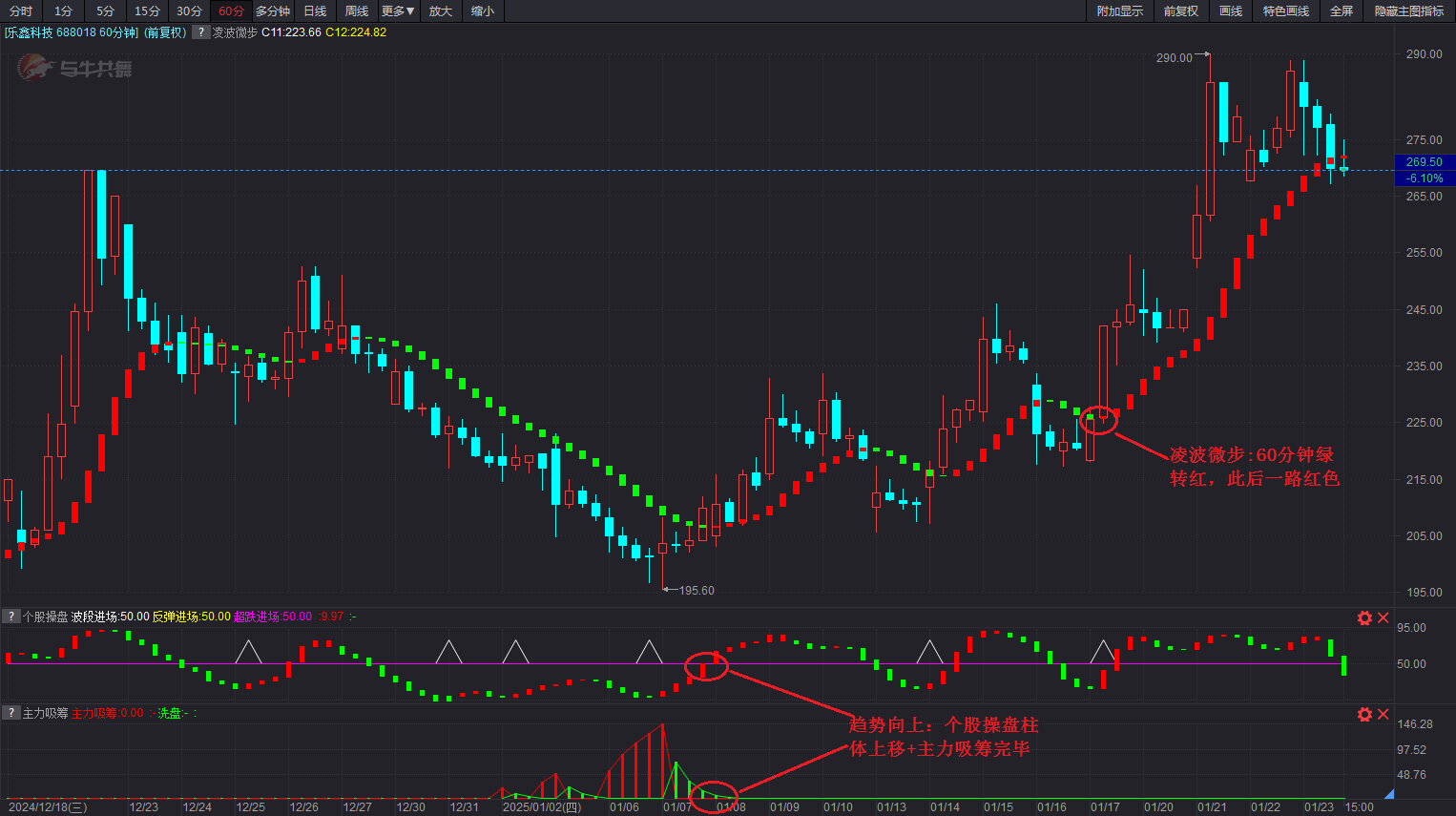1456x816 pixels.
Task: Click the 凌波微步 indicator name
Action: click(235, 32)
